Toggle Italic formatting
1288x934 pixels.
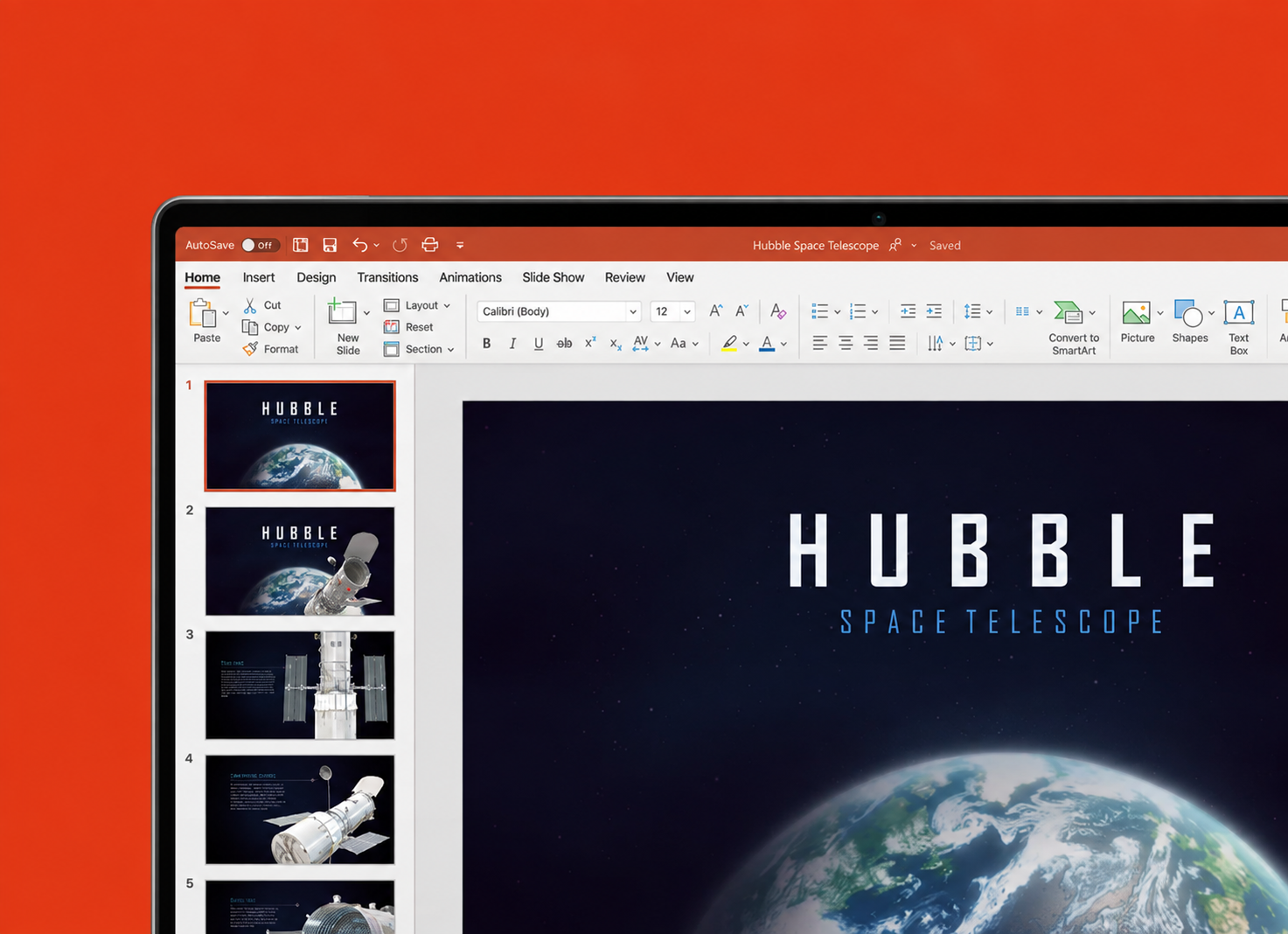[x=512, y=344]
